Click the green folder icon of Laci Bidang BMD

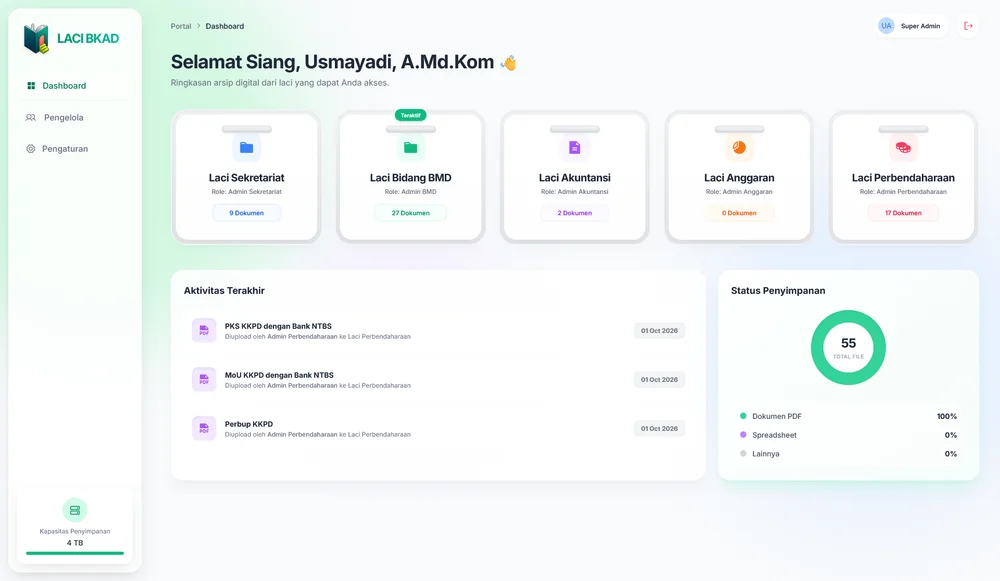411,147
